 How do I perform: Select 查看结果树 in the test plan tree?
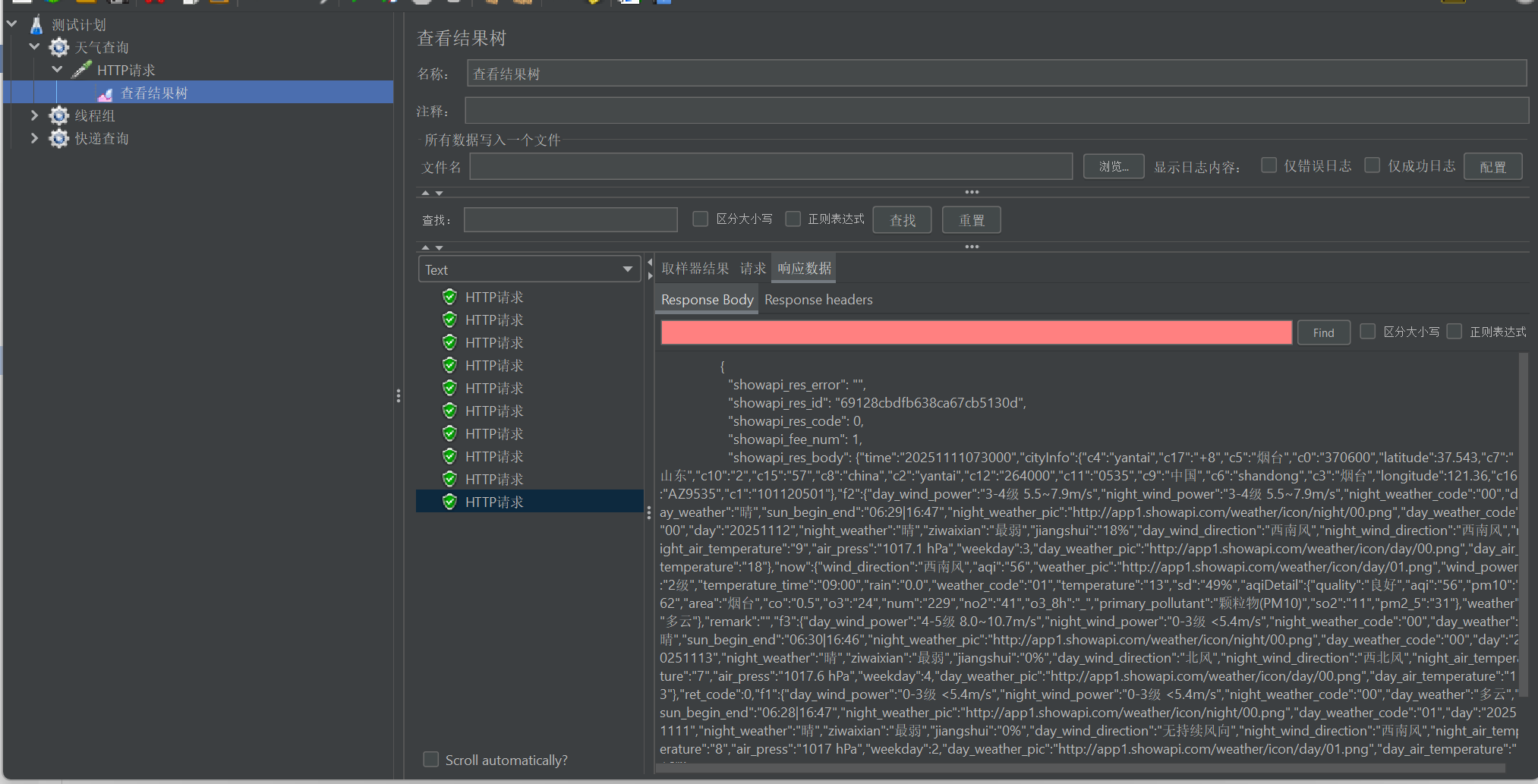click(x=154, y=93)
